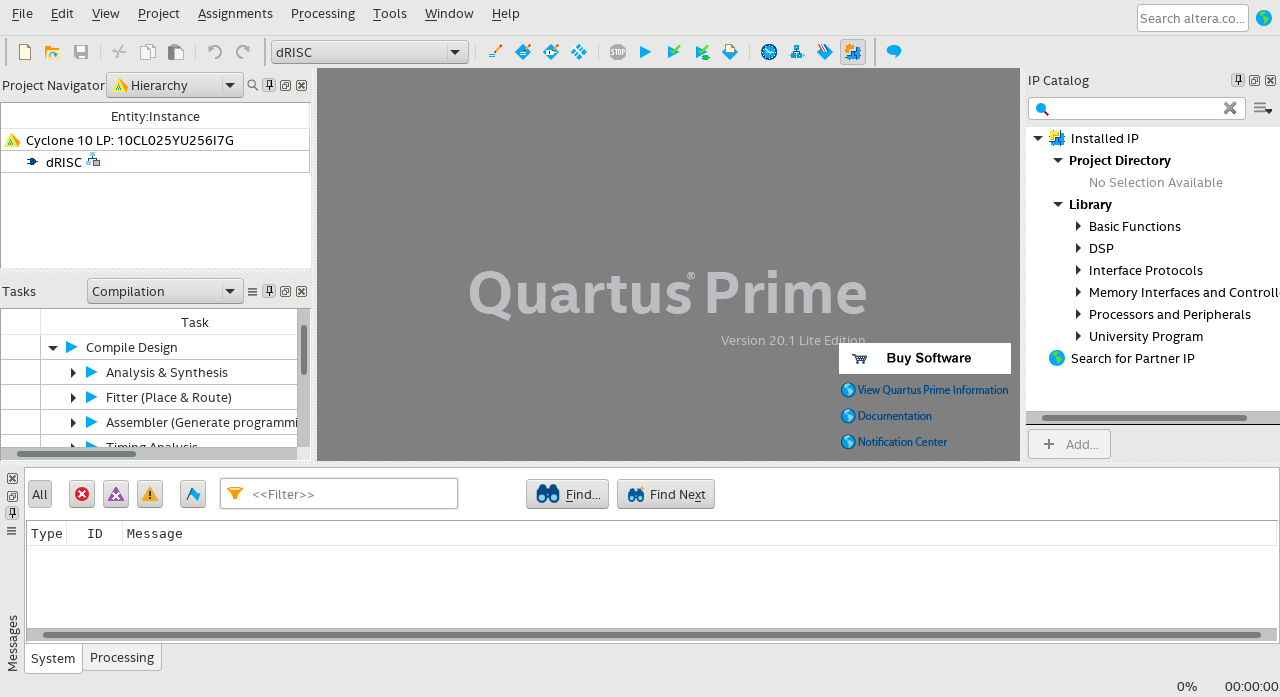Screen dimensions: 1280x697
Task: Click the New file toolbar icon
Action: (x=25, y=52)
